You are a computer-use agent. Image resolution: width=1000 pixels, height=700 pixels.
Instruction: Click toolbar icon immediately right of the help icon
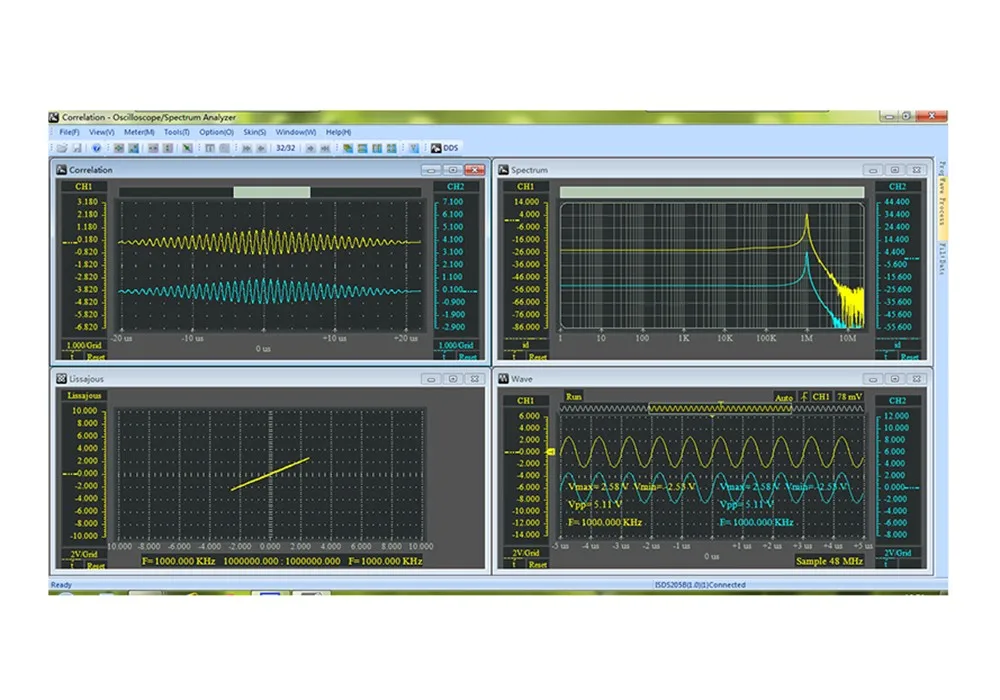tap(119, 148)
